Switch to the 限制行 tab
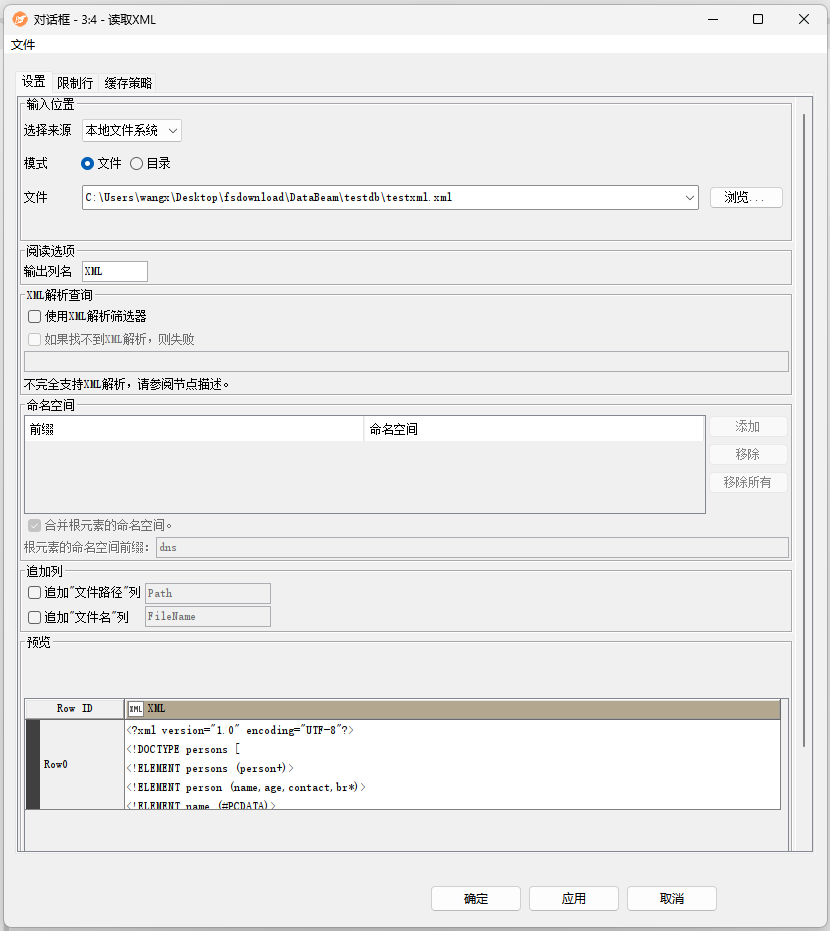The image size is (830, 931). pyautogui.click(x=75, y=83)
